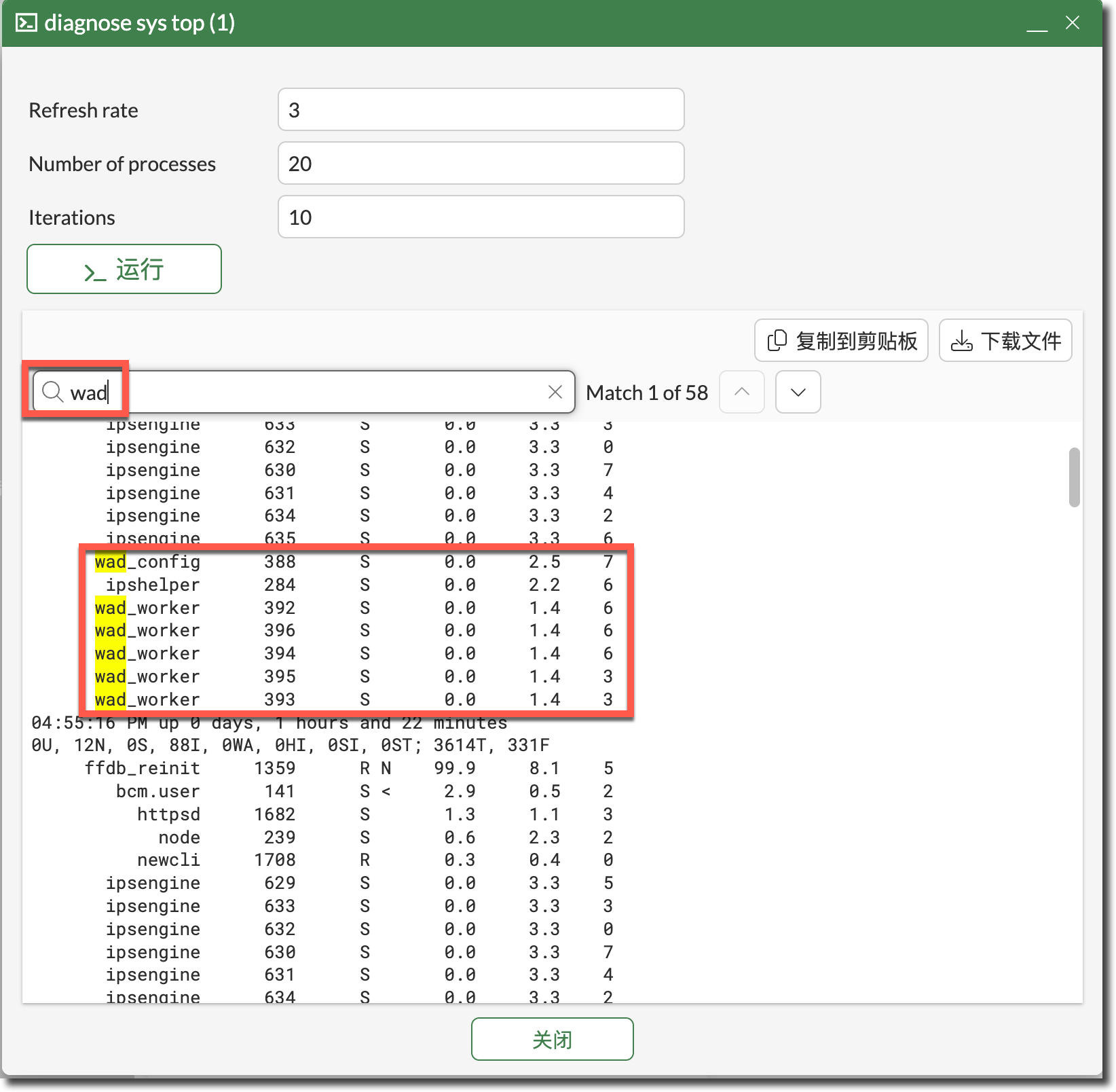Click the terminal icon in title bar
Viewport: 1116px width, 1092px height.
coord(26,23)
